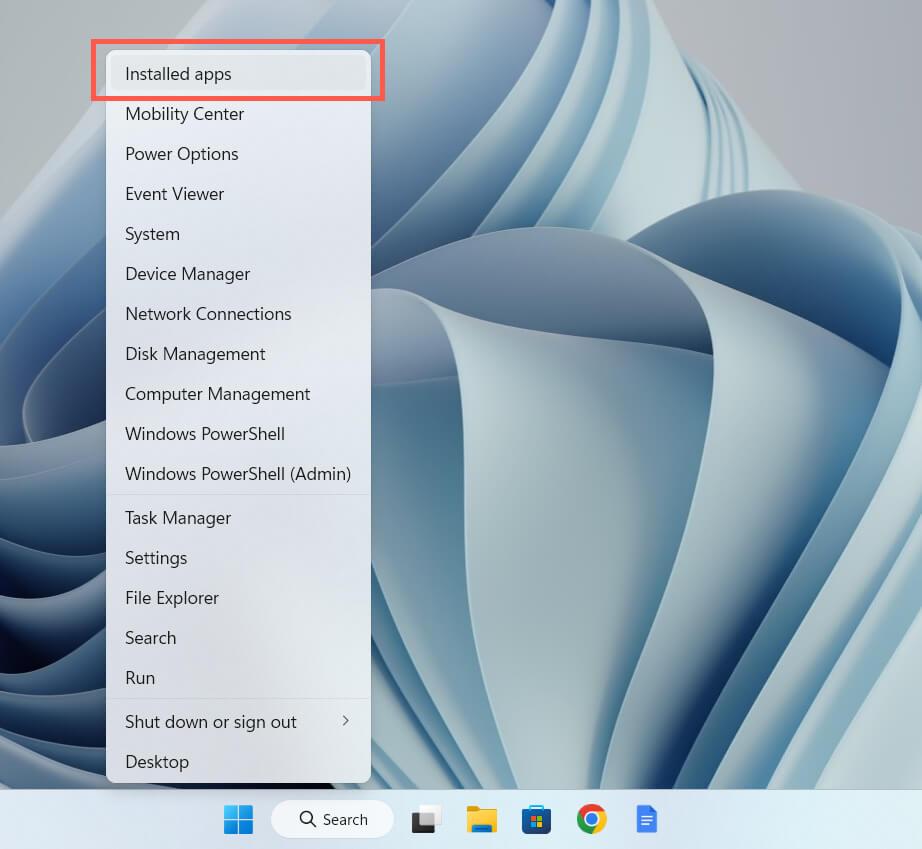This screenshot has width=922, height=849.
Task: Open Device Manager
Action: [238, 274]
